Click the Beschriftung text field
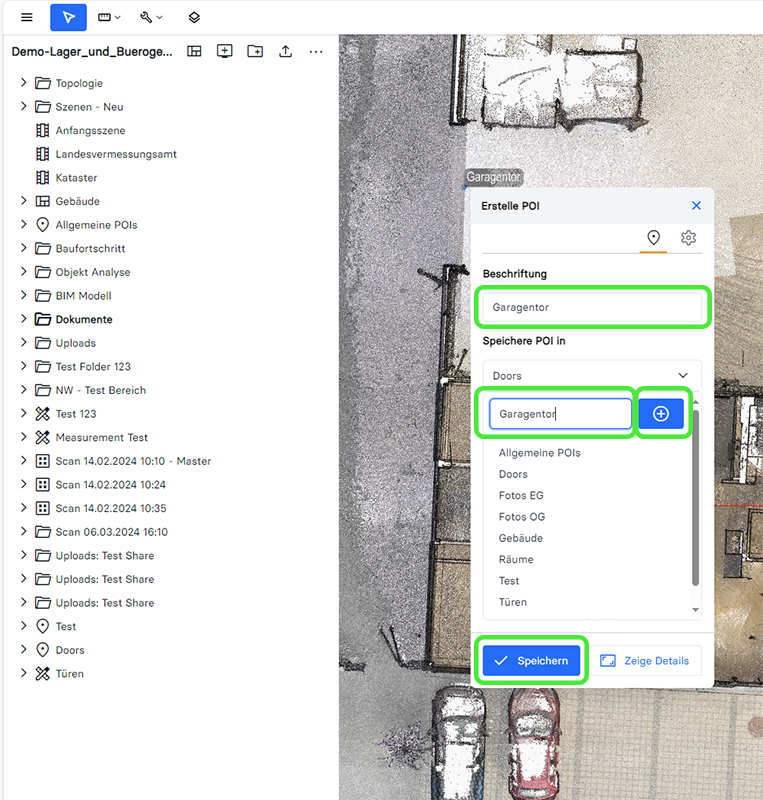763x800 pixels. tap(592, 307)
